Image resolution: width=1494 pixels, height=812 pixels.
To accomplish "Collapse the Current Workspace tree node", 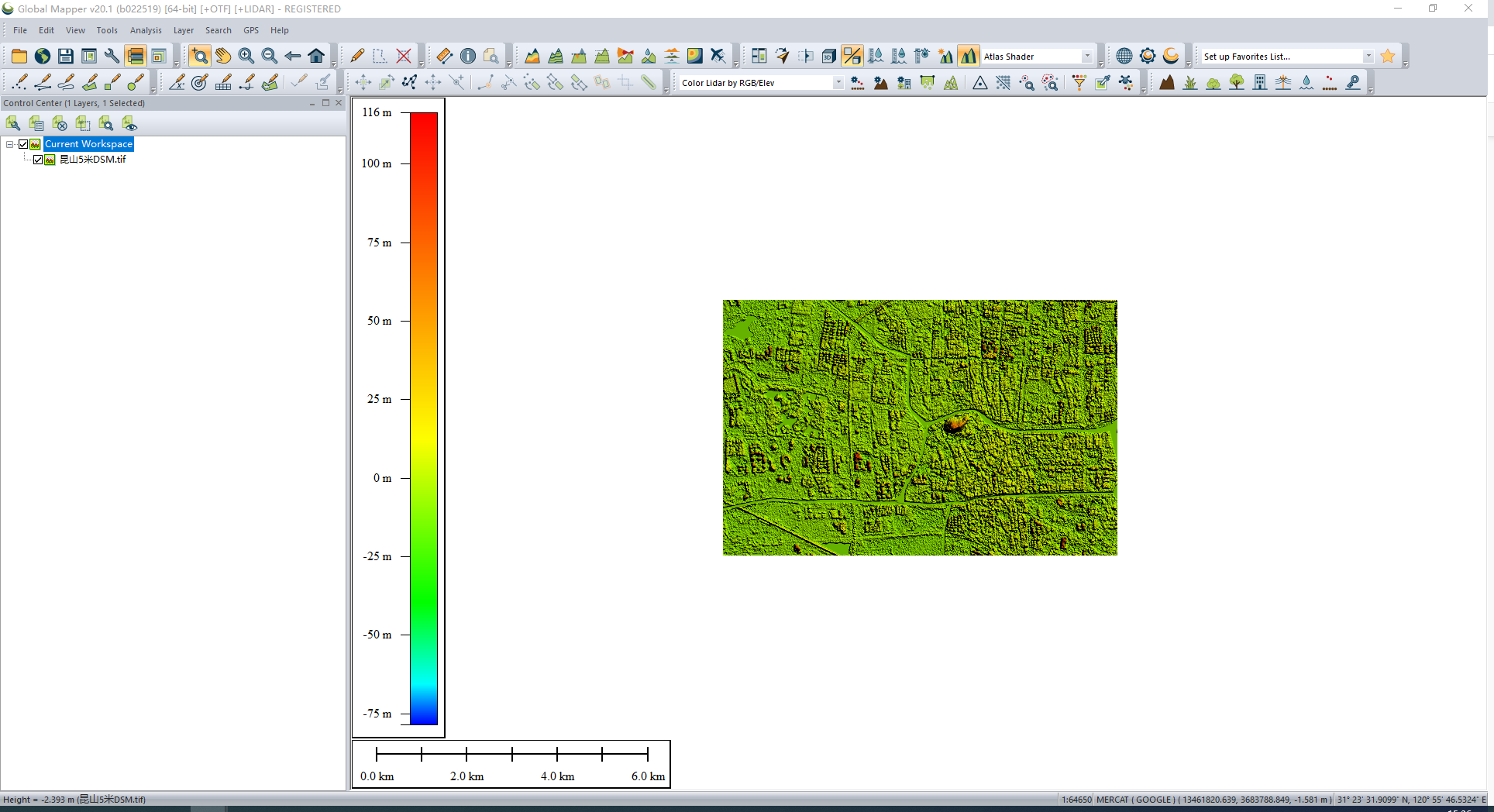I will coord(10,144).
